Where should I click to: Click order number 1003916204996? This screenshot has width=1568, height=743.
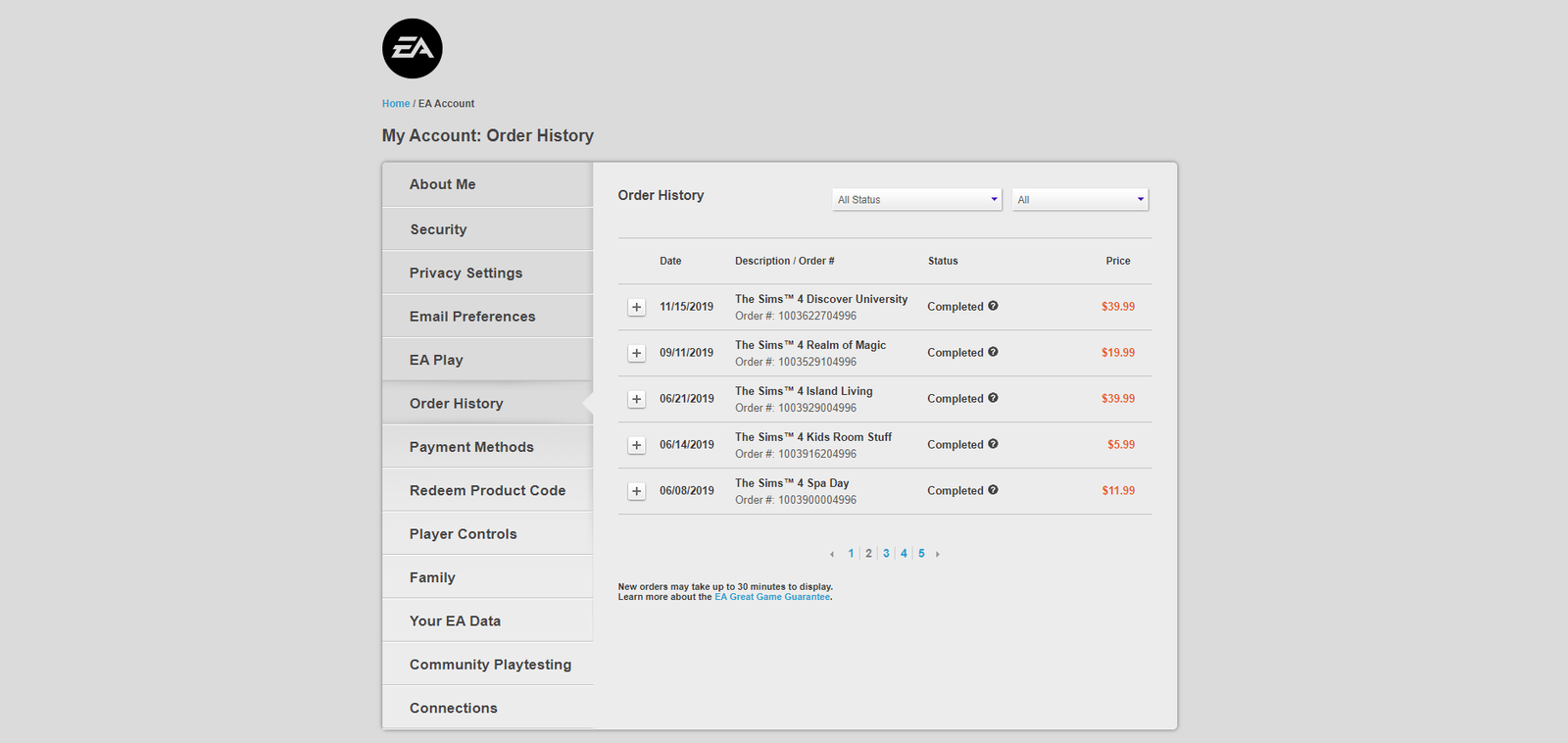pyautogui.click(x=817, y=454)
